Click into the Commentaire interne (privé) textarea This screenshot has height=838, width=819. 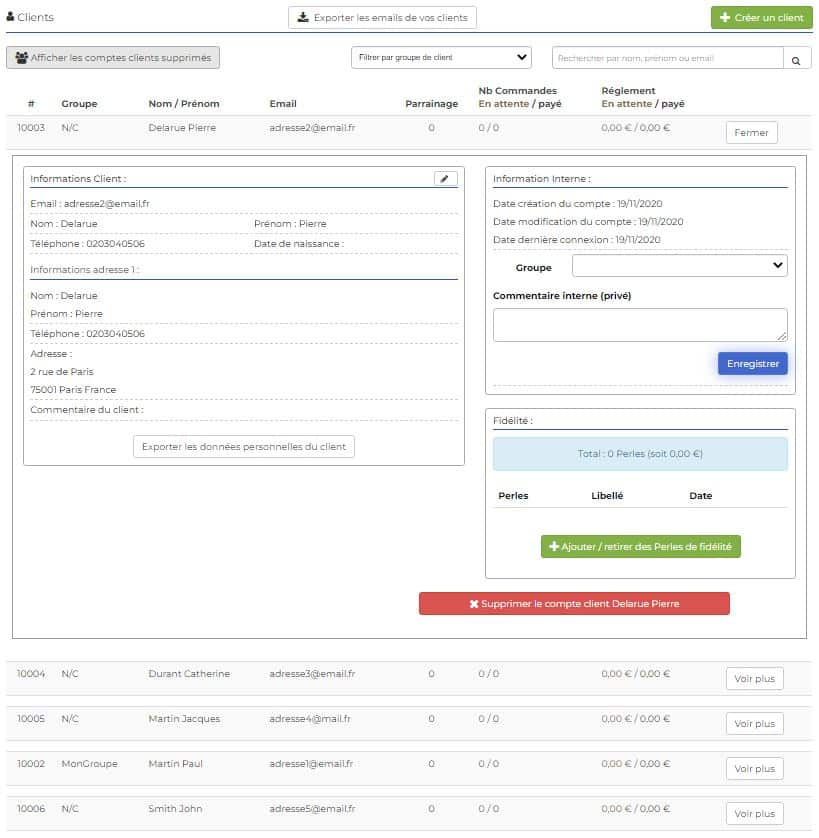(x=640, y=325)
